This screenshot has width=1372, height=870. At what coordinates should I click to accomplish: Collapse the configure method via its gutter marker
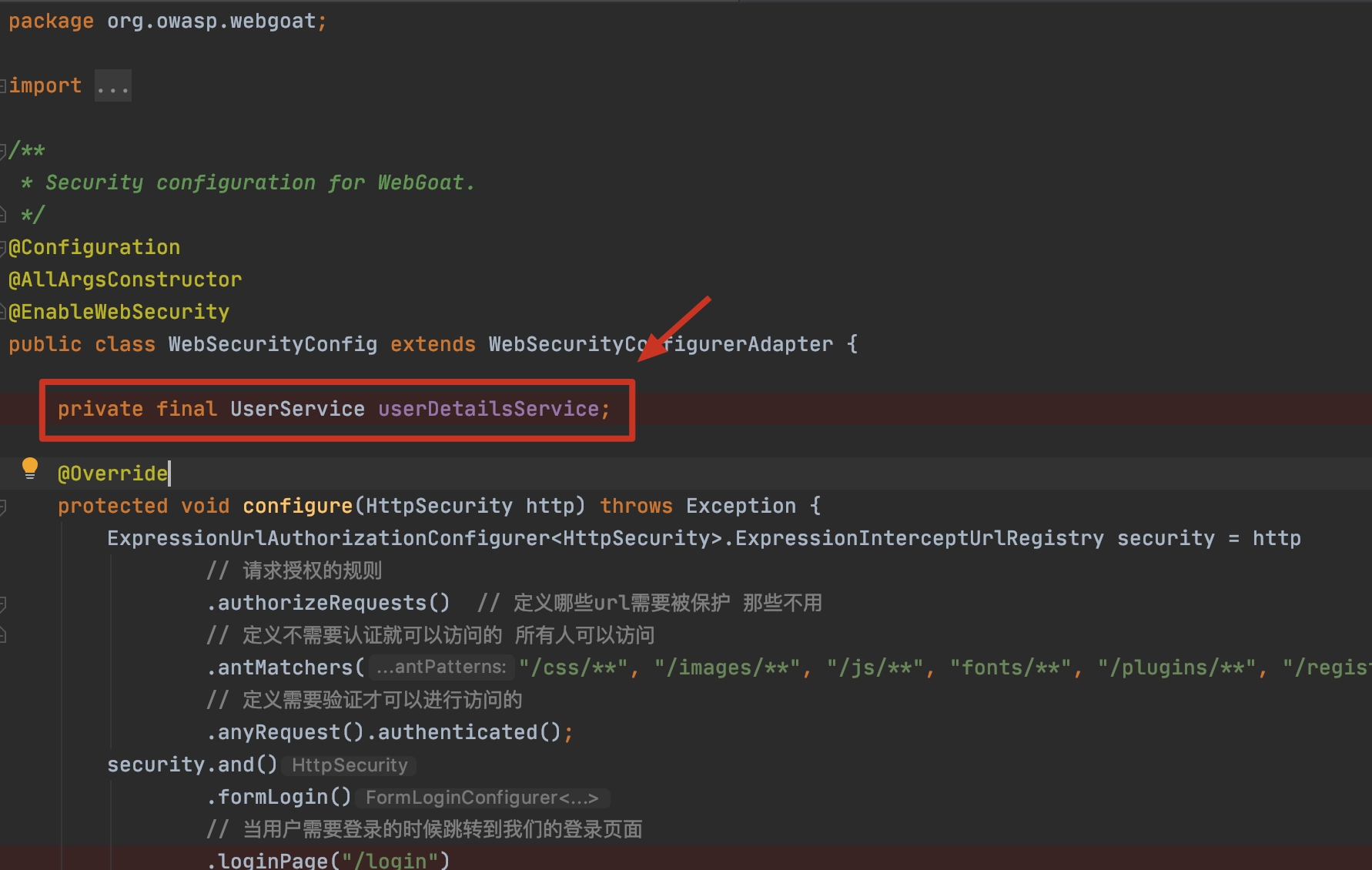[3, 506]
